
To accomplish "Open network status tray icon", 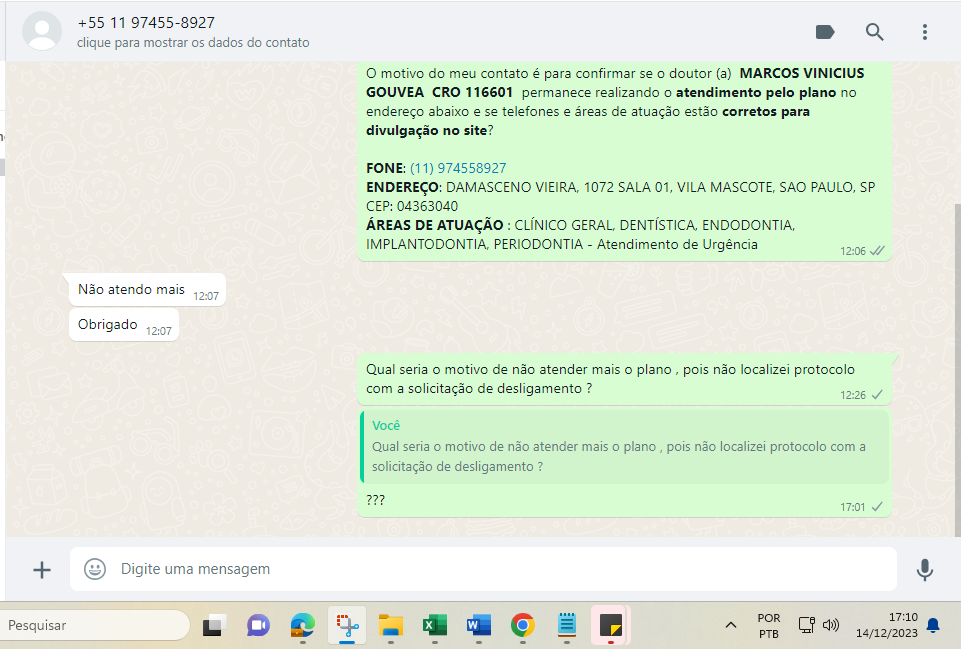I will pyautogui.click(x=806, y=625).
